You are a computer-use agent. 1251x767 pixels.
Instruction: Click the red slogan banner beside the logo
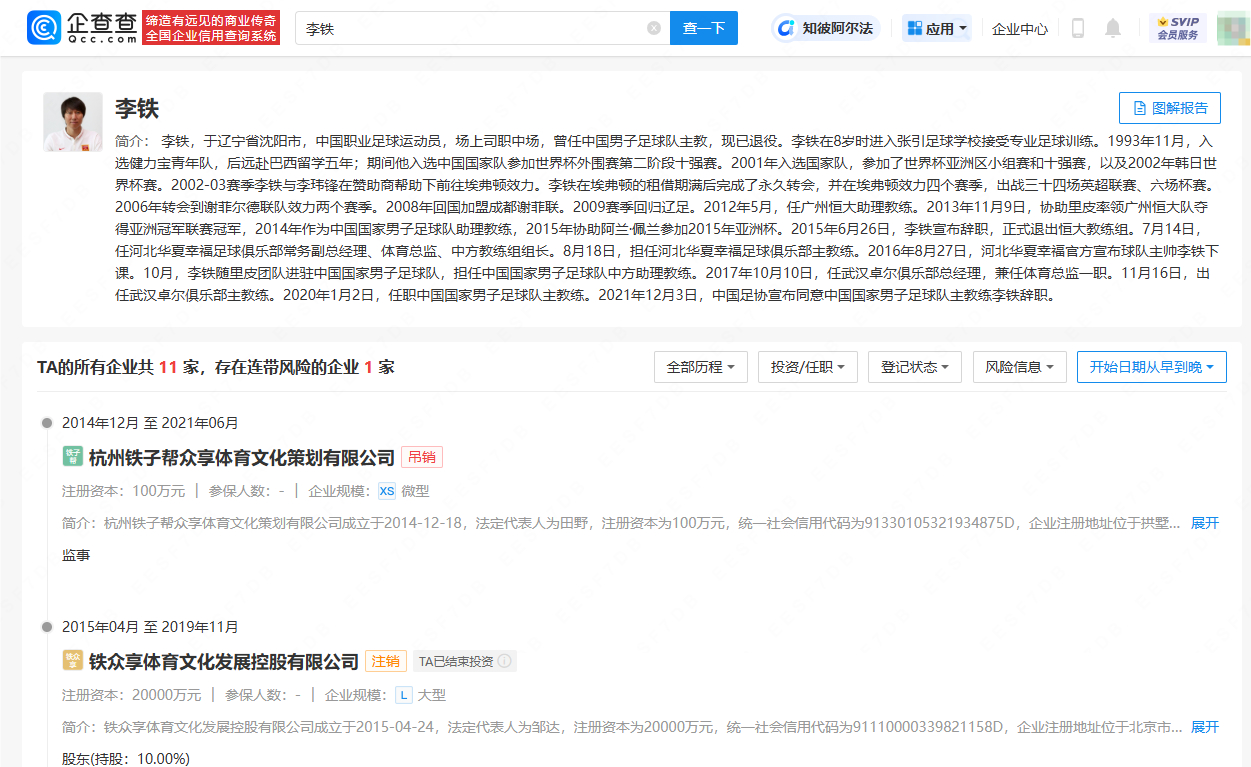pos(211,28)
